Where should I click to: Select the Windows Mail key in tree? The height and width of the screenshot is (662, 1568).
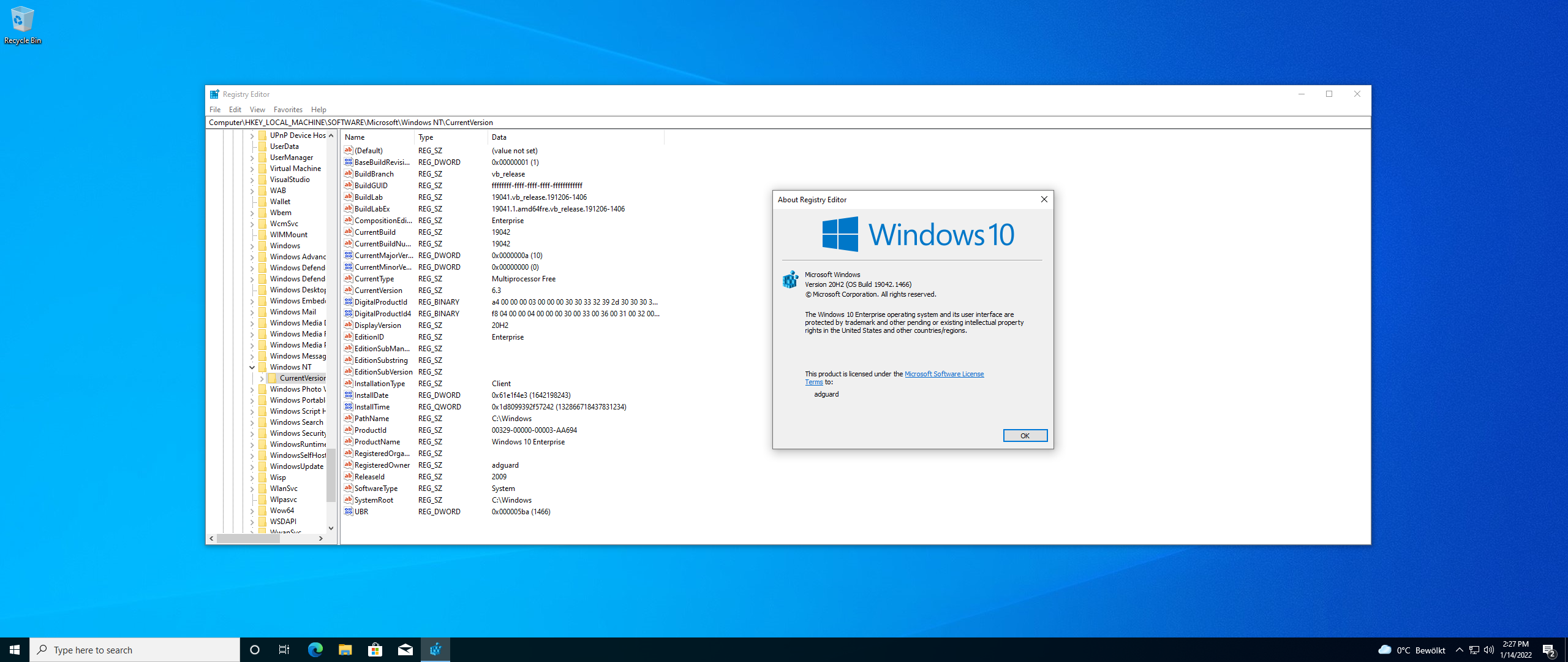pyautogui.click(x=293, y=312)
